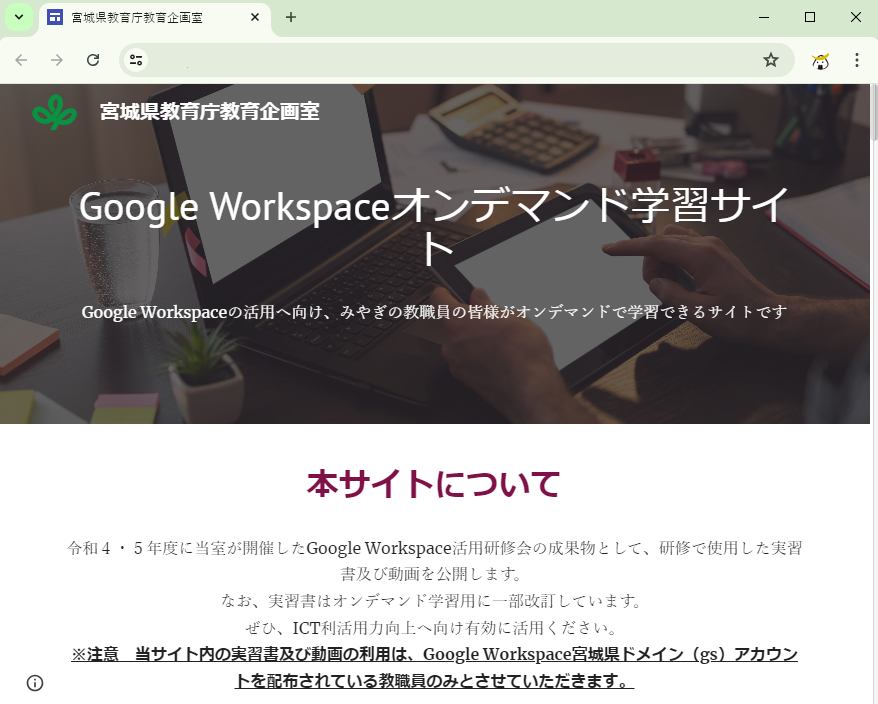Open a new browser tab

[291, 17]
